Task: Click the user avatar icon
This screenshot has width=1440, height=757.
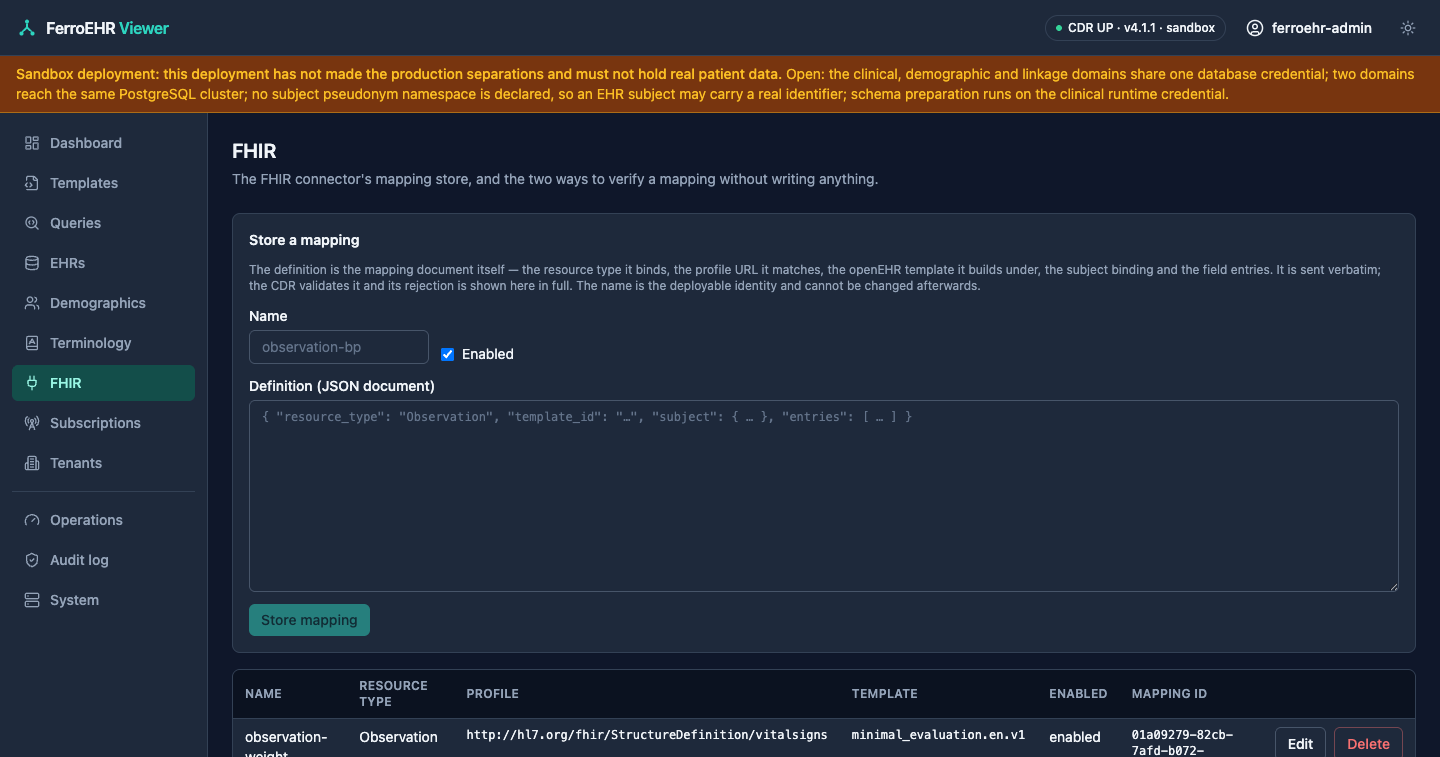Action: pyautogui.click(x=1255, y=28)
